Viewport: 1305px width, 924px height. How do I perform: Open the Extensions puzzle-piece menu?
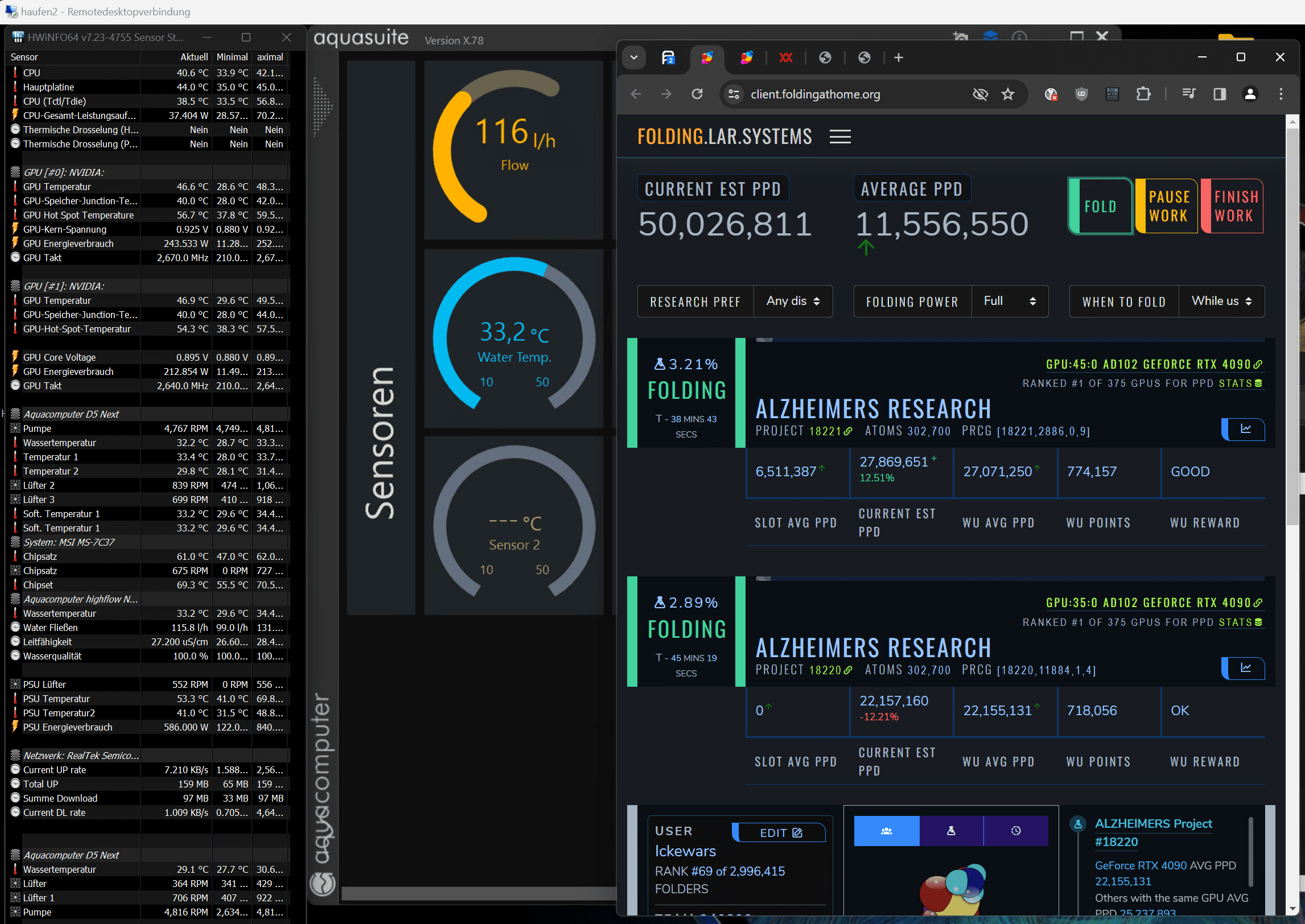1143,94
